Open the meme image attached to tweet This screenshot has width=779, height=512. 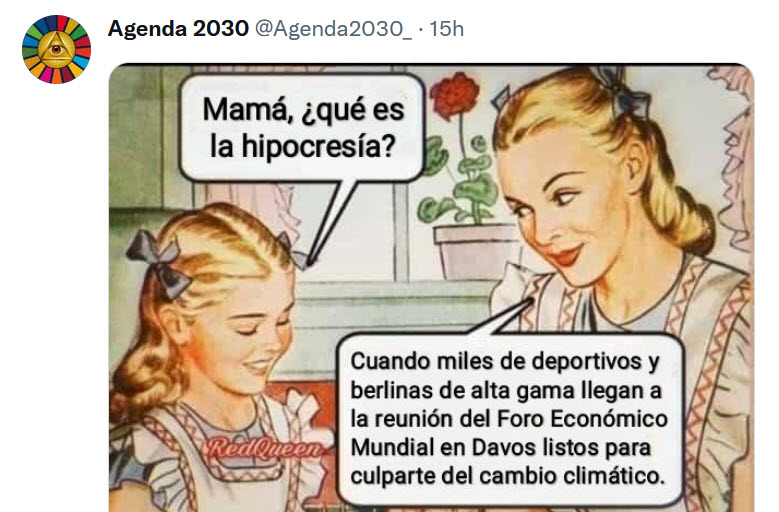(x=431, y=288)
